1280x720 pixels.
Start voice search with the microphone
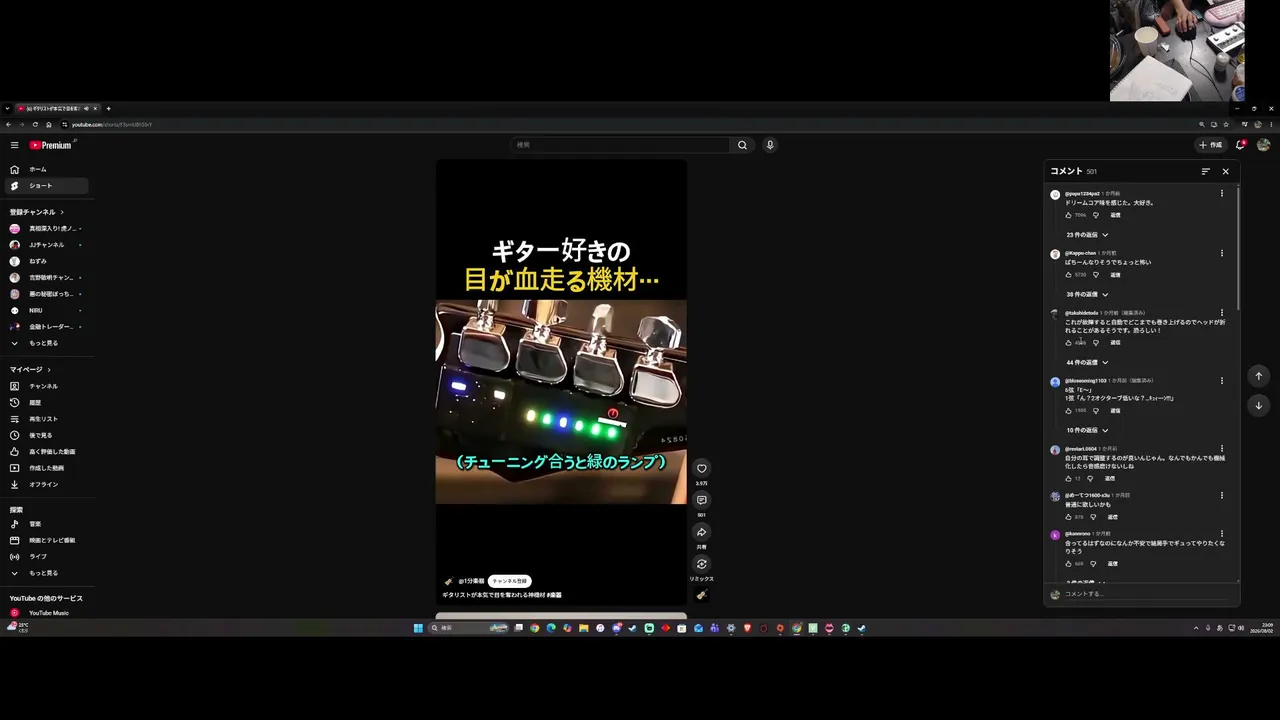[x=770, y=145]
